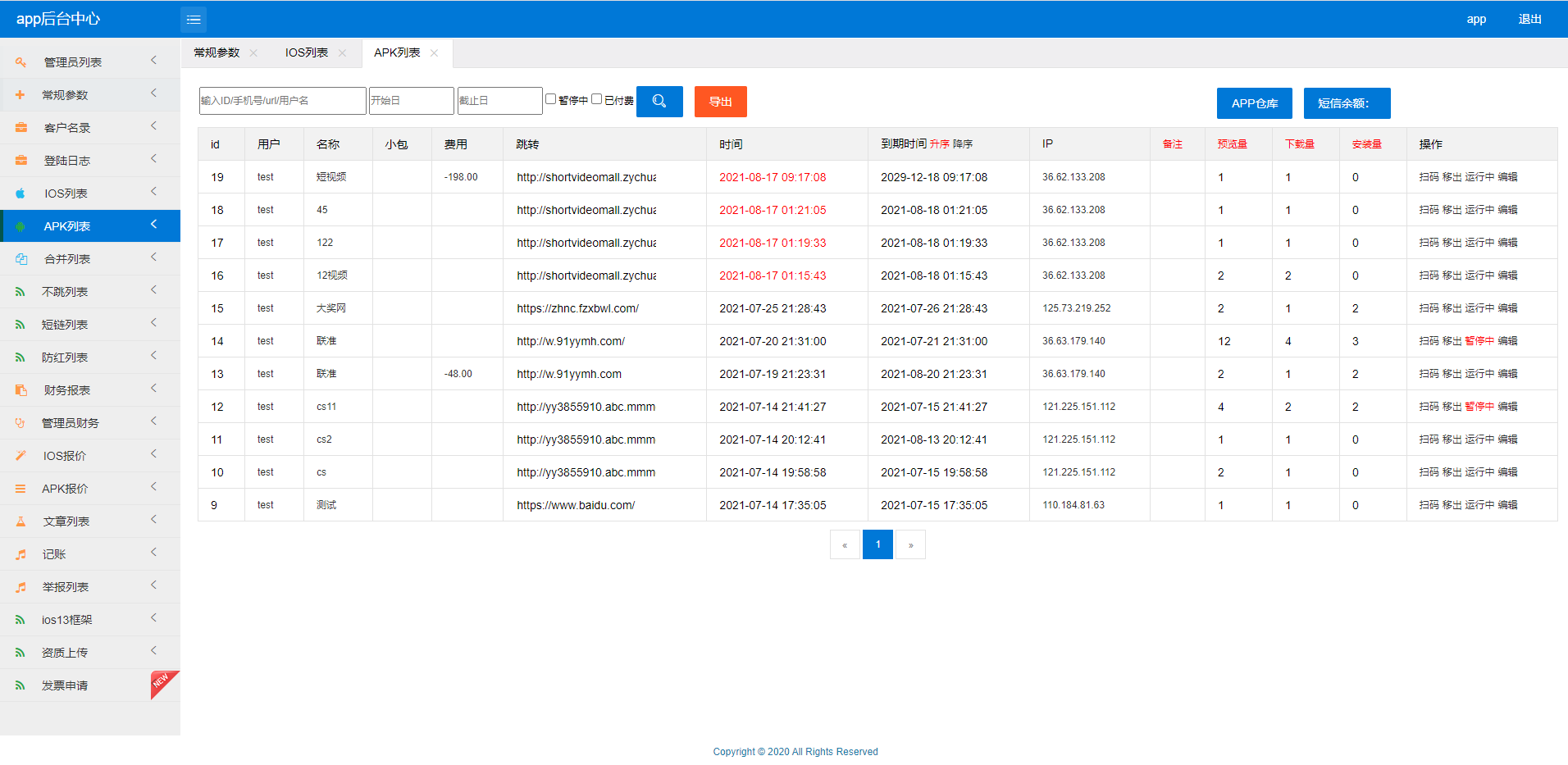Click the plus icon beside 常规参数
This screenshot has width=1568, height=765.
tap(21, 95)
